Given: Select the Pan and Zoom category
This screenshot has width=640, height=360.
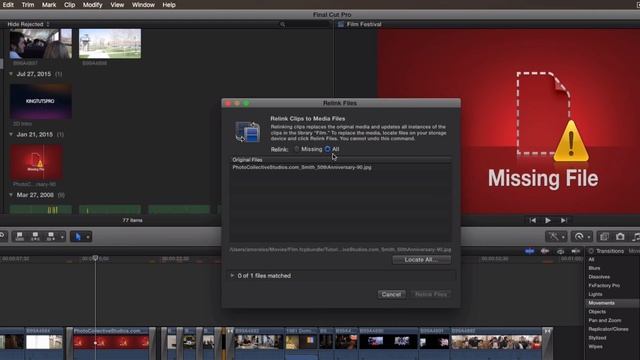Looking at the screenshot, I should [x=605, y=320].
